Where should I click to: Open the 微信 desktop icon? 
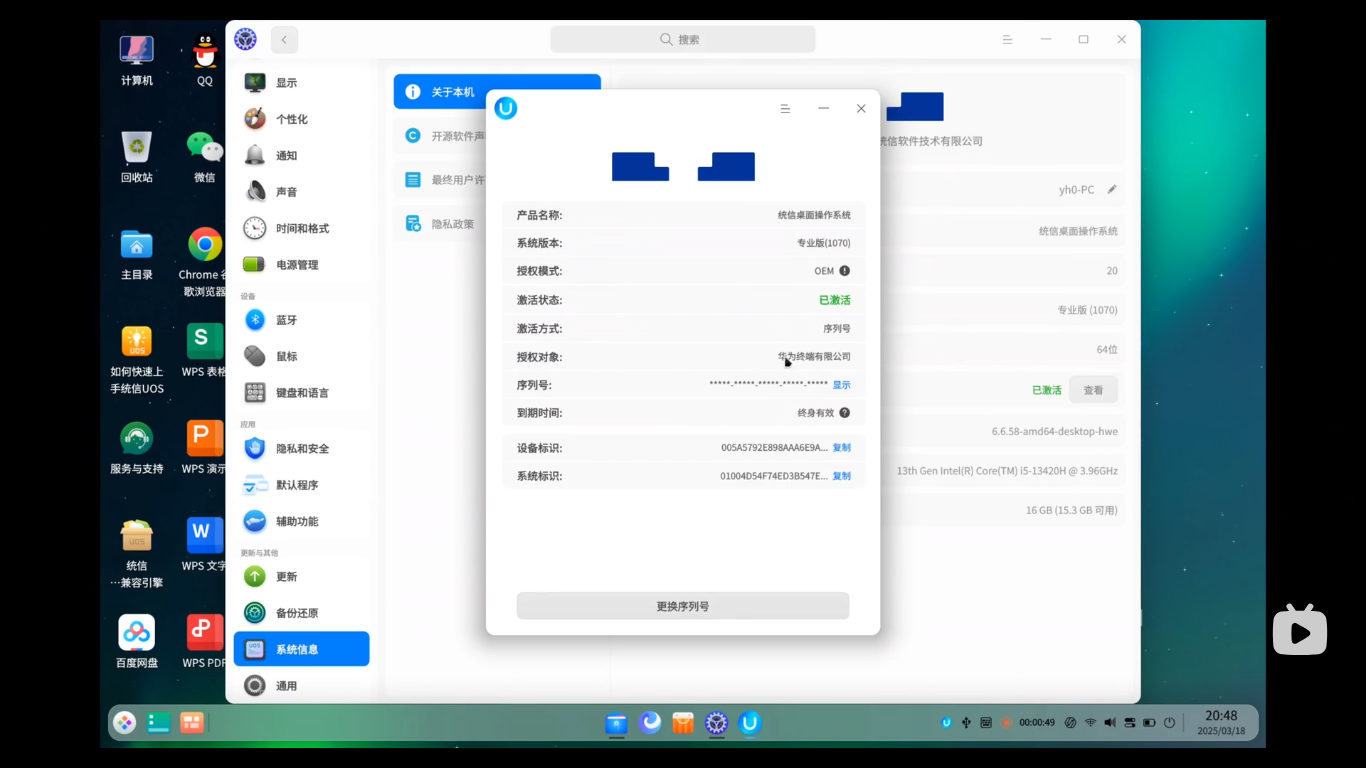[205, 157]
